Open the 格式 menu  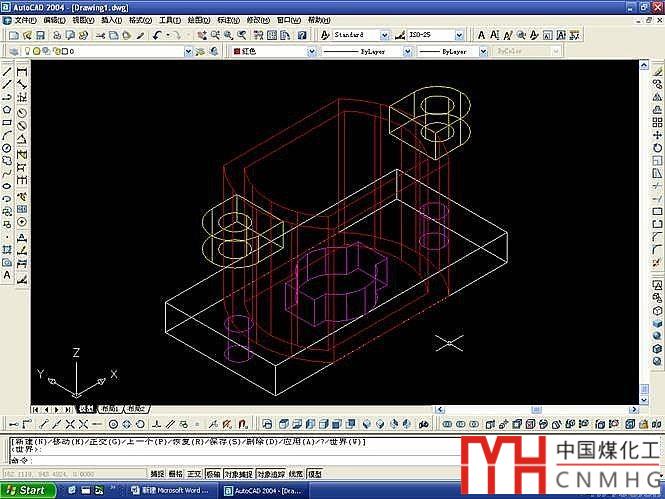point(139,20)
